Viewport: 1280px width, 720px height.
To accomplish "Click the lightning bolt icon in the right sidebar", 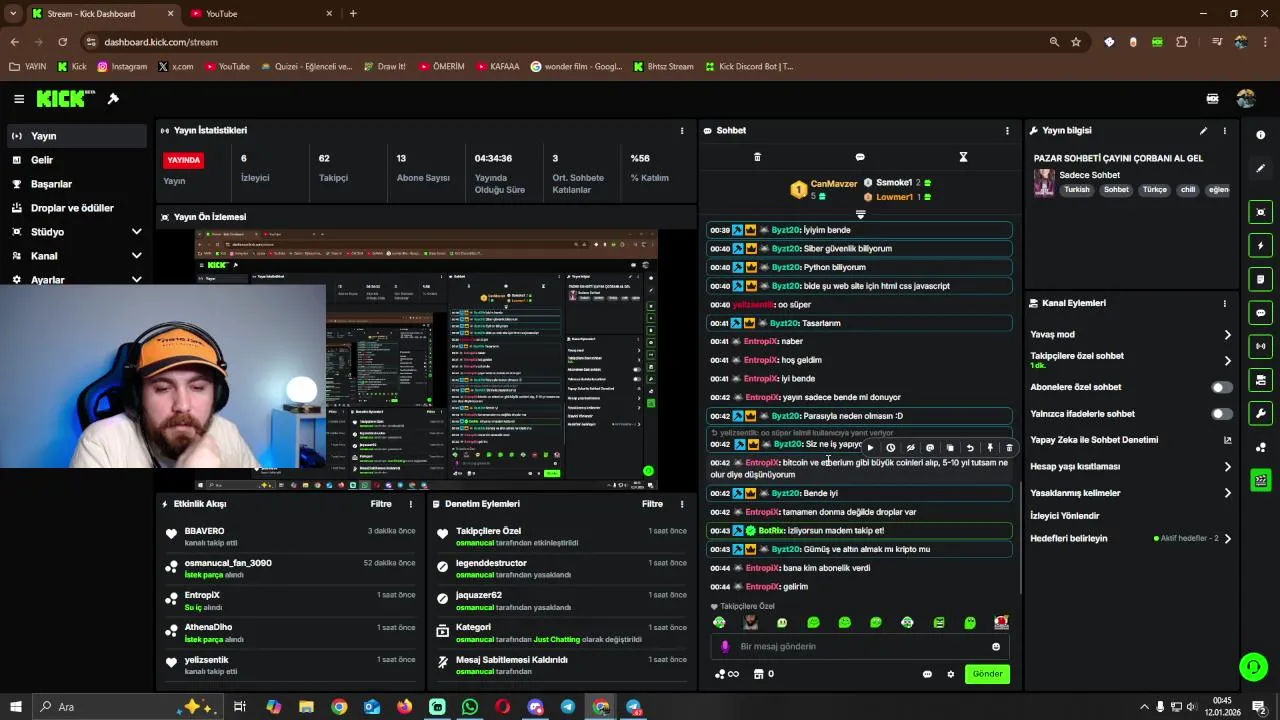I will click(x=1260, y=246).
